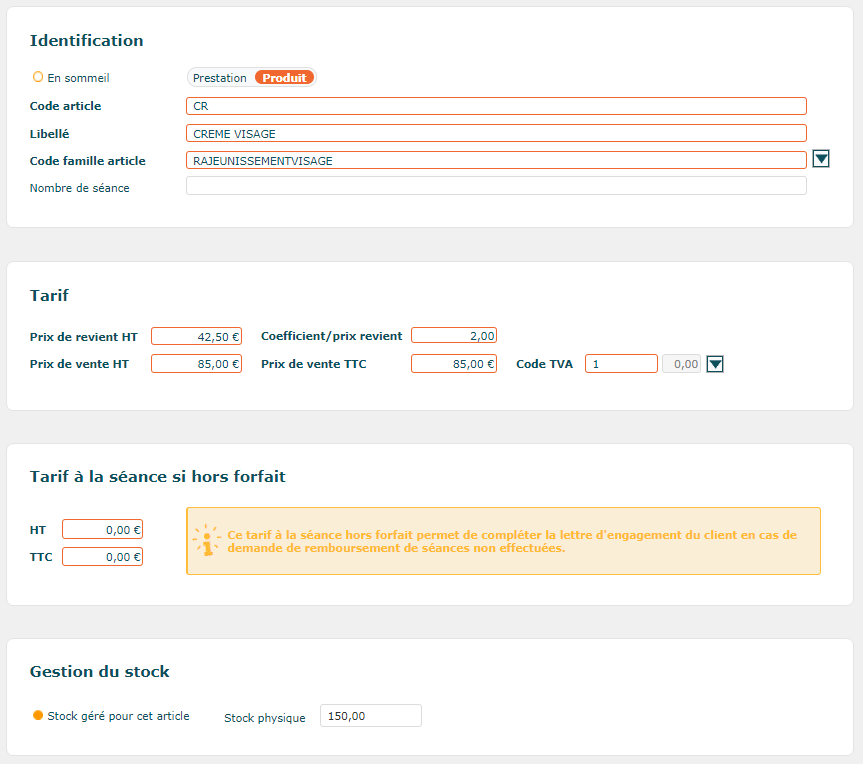The width and height of the screenshot is (863, 764).
Task: Click the Code TVA input field
Action: pos(621,364)
